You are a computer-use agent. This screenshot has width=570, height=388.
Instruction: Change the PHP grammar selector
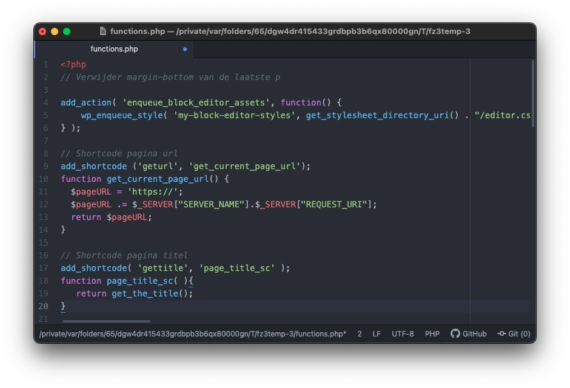432,334
